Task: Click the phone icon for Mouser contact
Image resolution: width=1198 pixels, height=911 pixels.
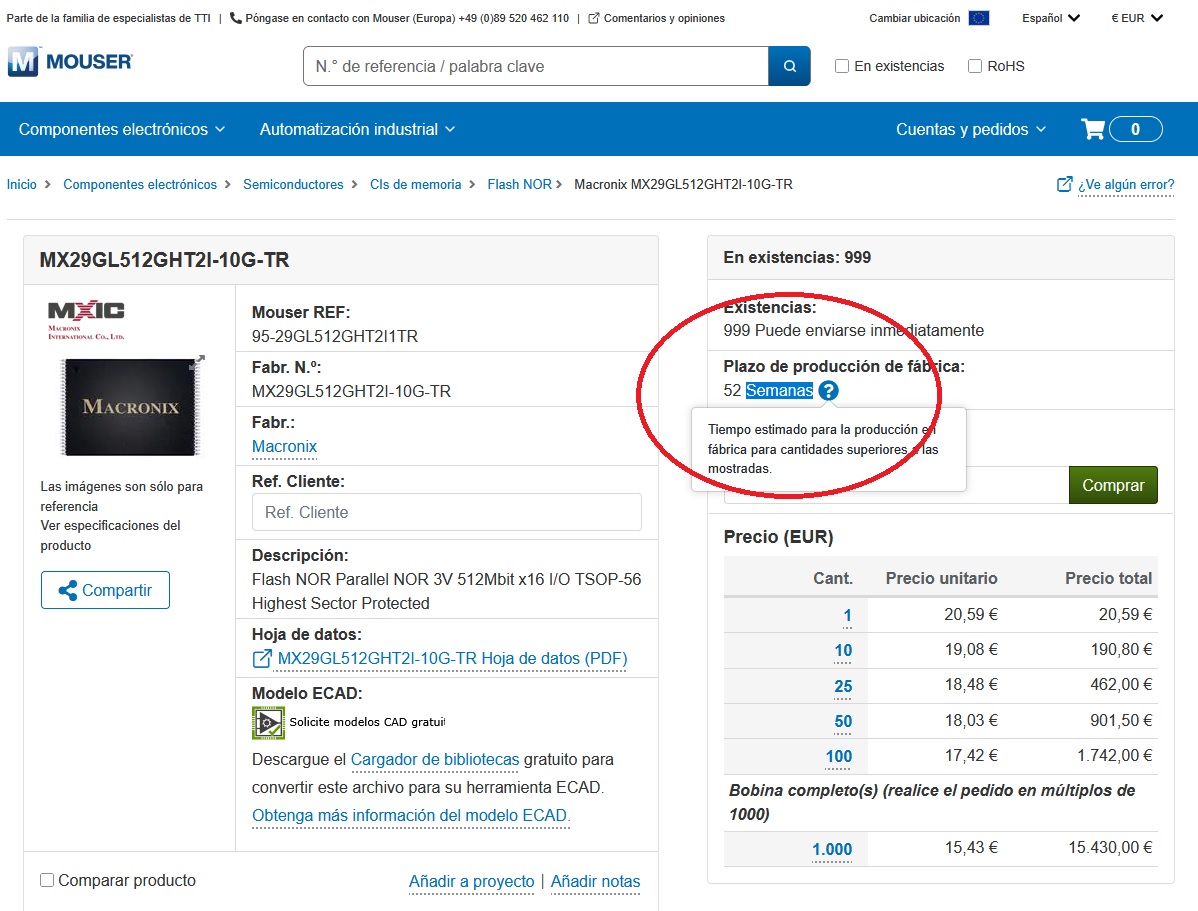Action: pos(235,18)
